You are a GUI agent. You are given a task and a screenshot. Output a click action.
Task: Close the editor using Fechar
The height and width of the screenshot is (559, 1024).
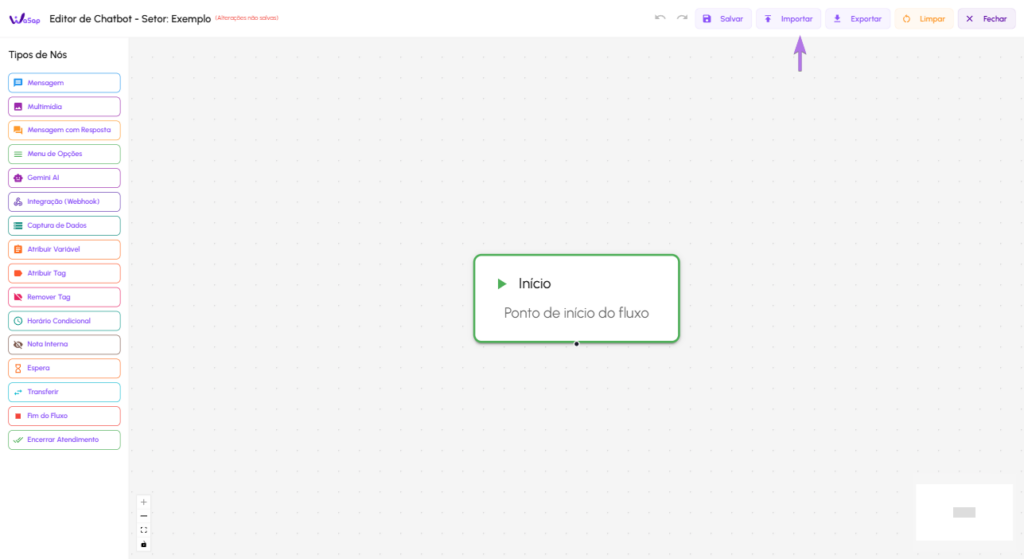pyautogui.click(x=986, y=19)
